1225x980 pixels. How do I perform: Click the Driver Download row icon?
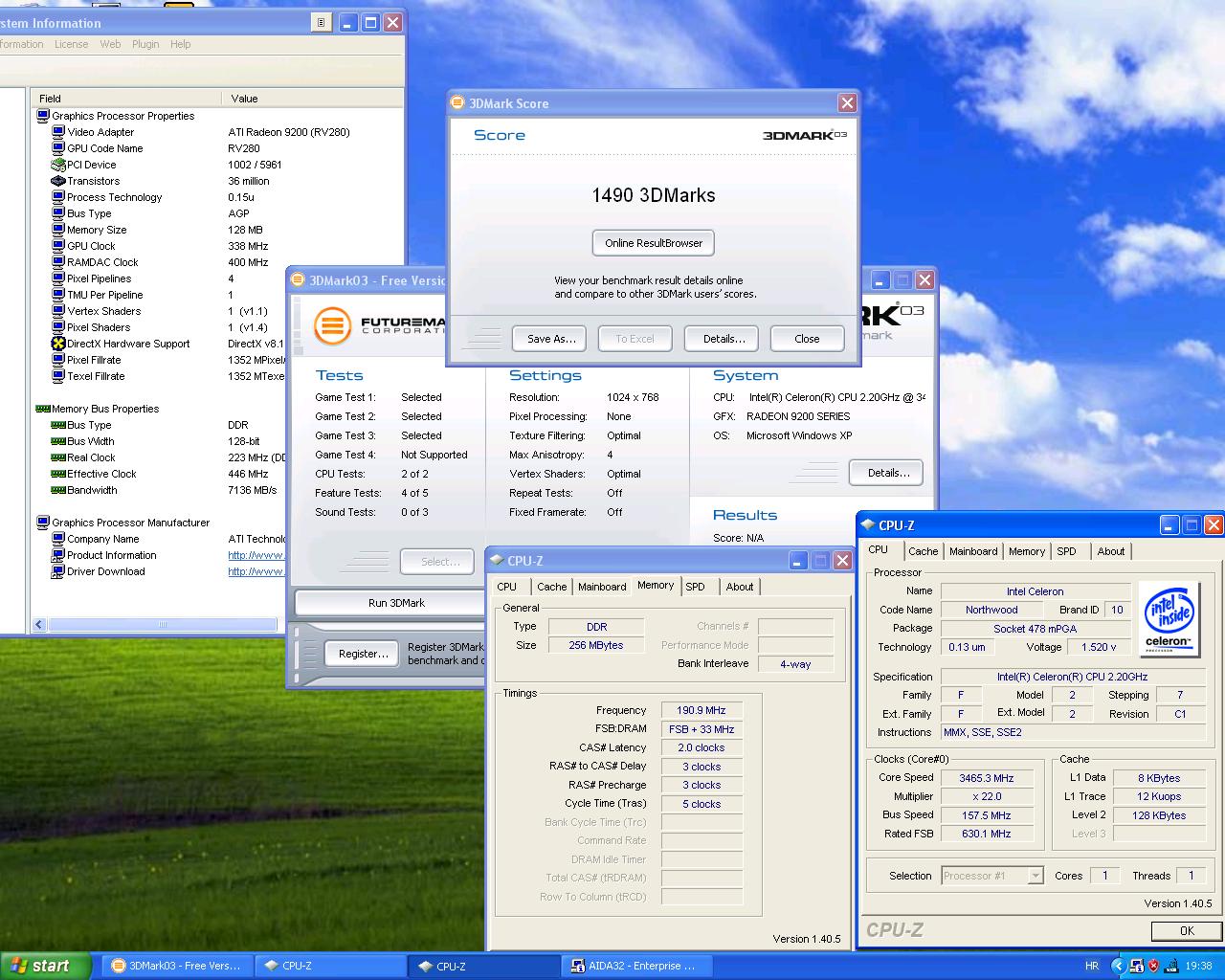click(58, 571)
